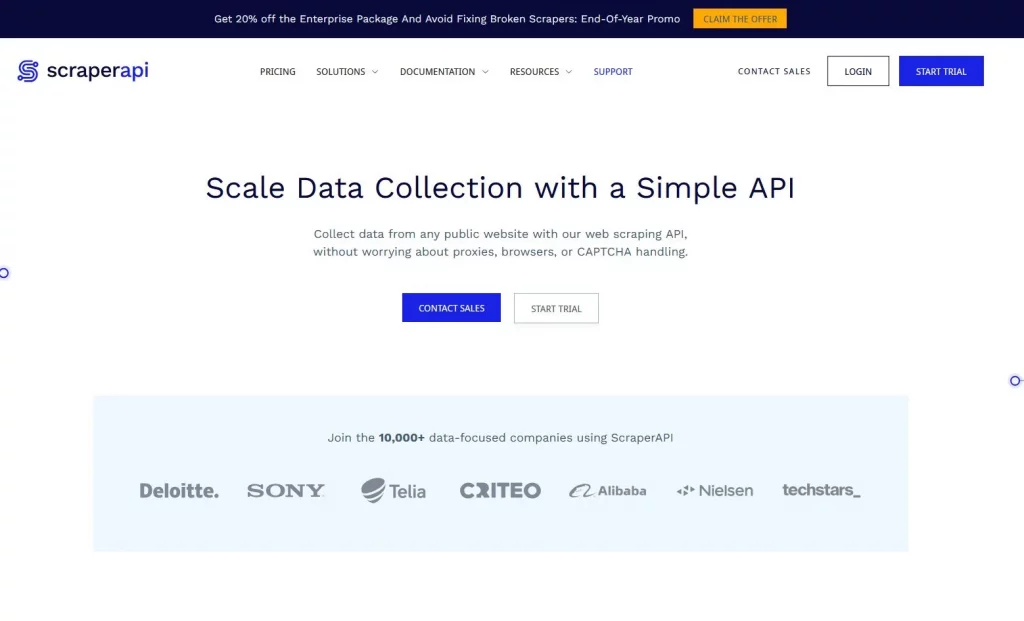Screen dimensions: 1024x621
Task: Select the Deloitte company logo
Action: (x=179, y=490)
